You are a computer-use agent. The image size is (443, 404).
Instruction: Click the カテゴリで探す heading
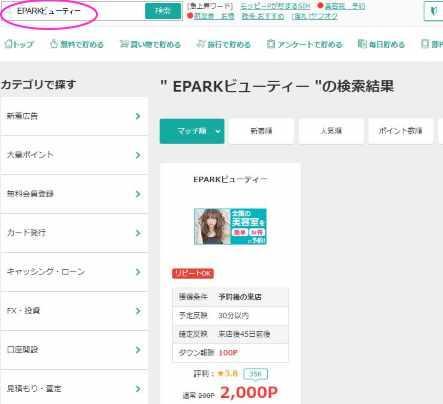coord(38,85)
